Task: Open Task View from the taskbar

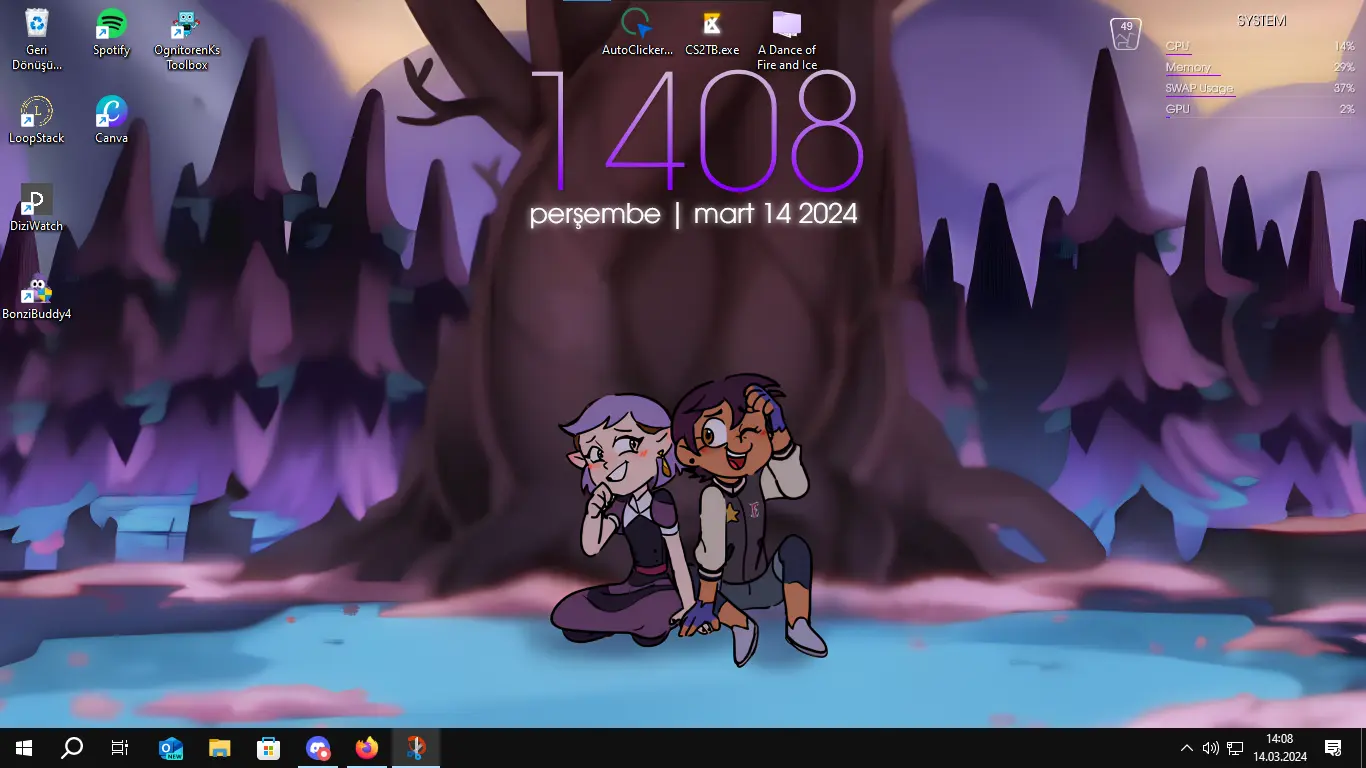Action: click(x=120, y=748)
